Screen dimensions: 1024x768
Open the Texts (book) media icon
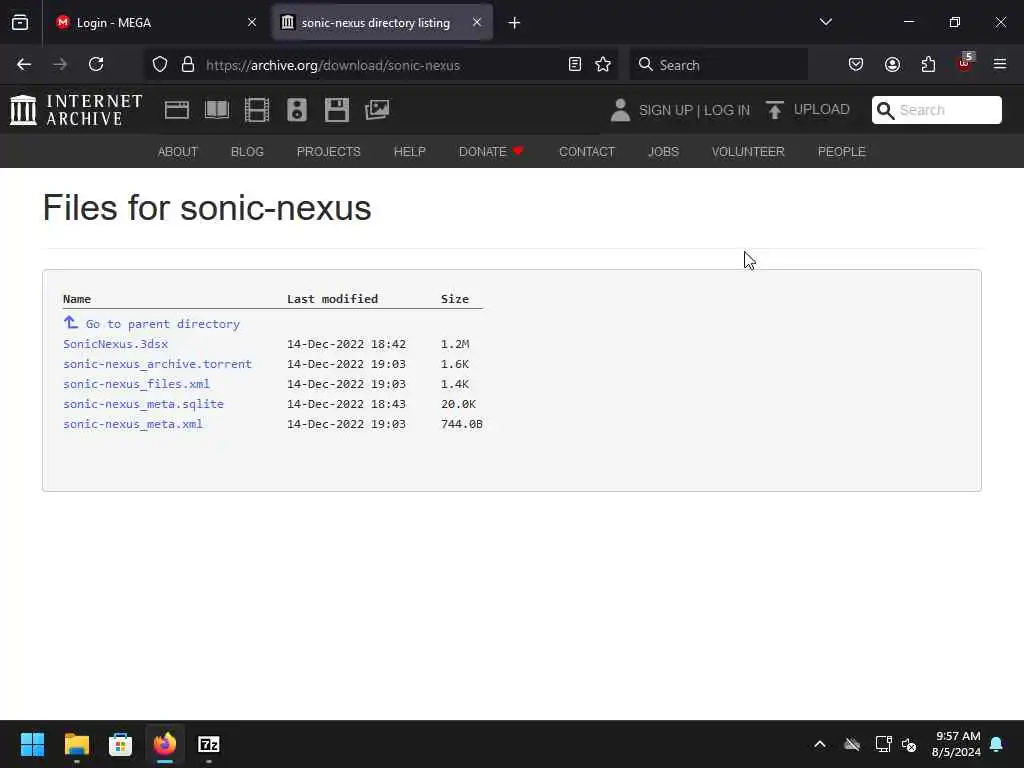217,110
